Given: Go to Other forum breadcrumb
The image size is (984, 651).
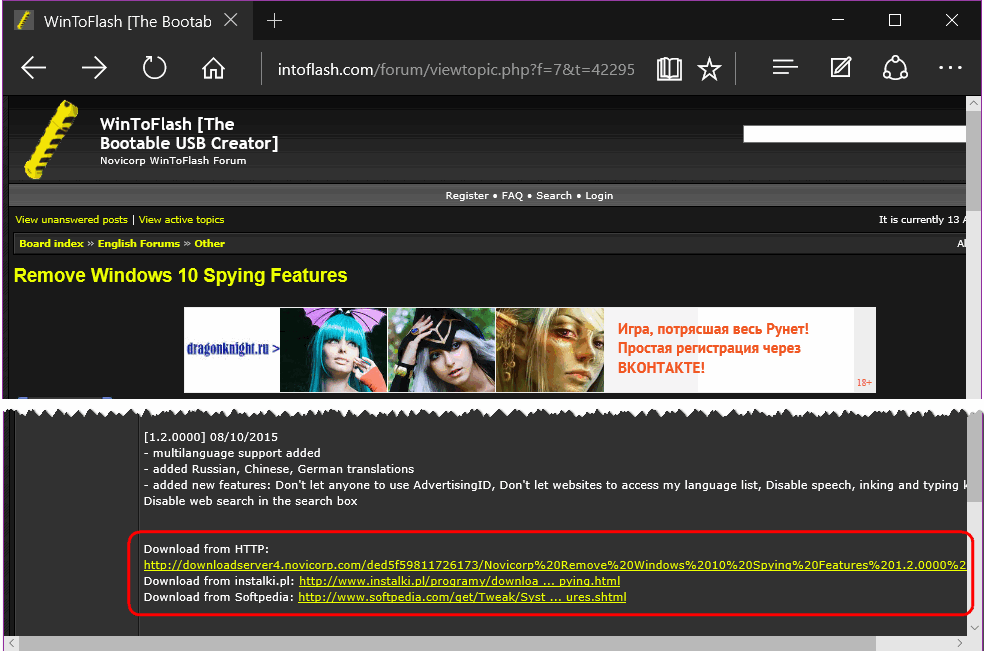Looking at the screenshot, I should pos(210,244).
